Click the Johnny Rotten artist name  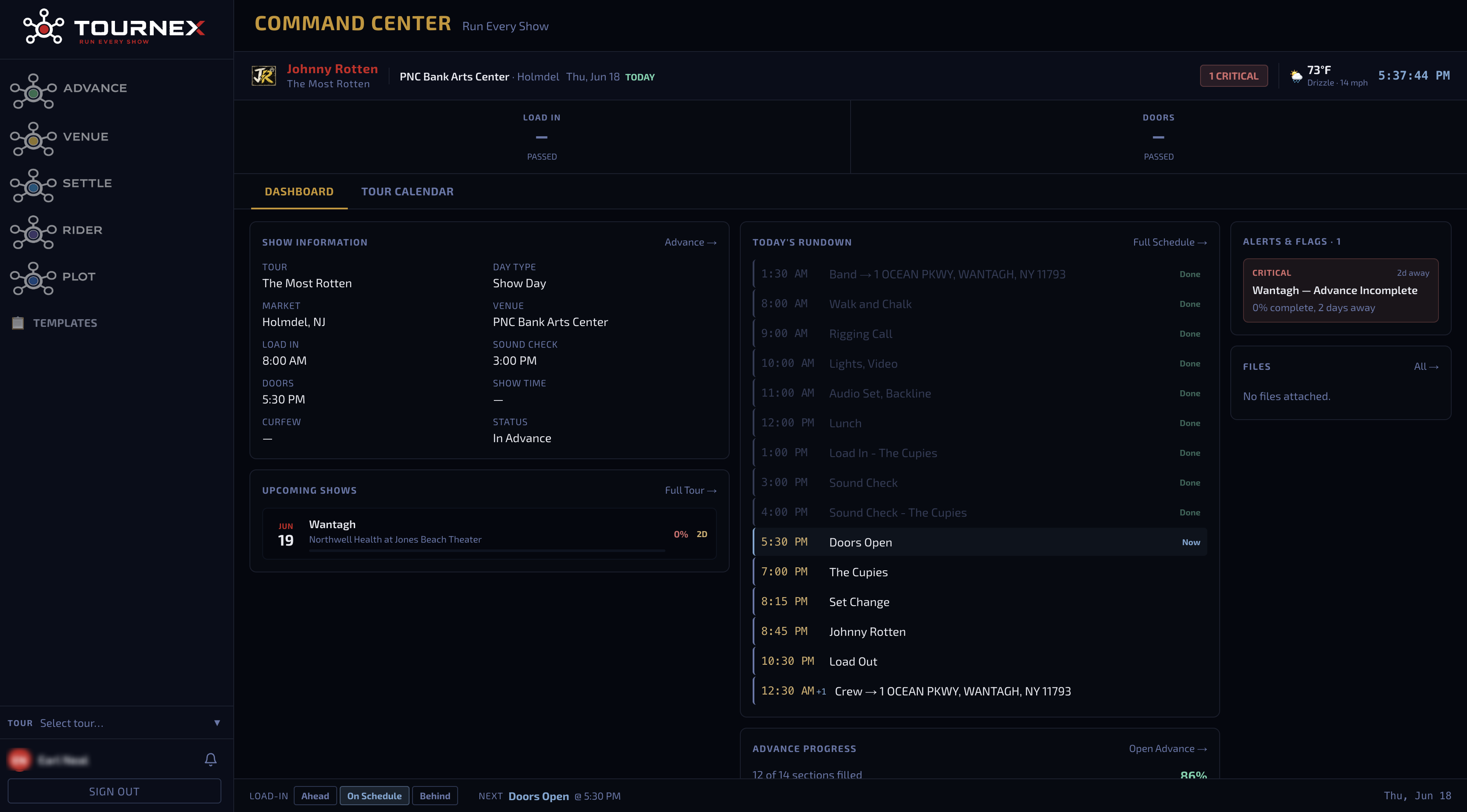pyautogui.click(x=332, y=69)
